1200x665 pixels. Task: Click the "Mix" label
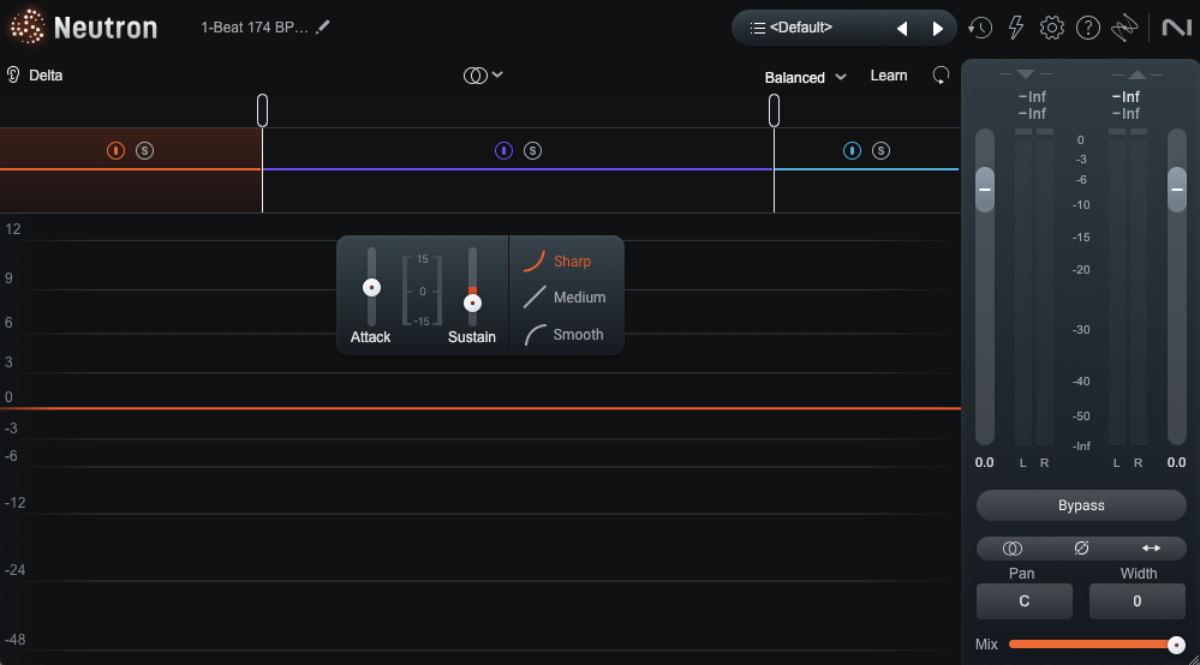pyautogui.click(x=987, y=645)
